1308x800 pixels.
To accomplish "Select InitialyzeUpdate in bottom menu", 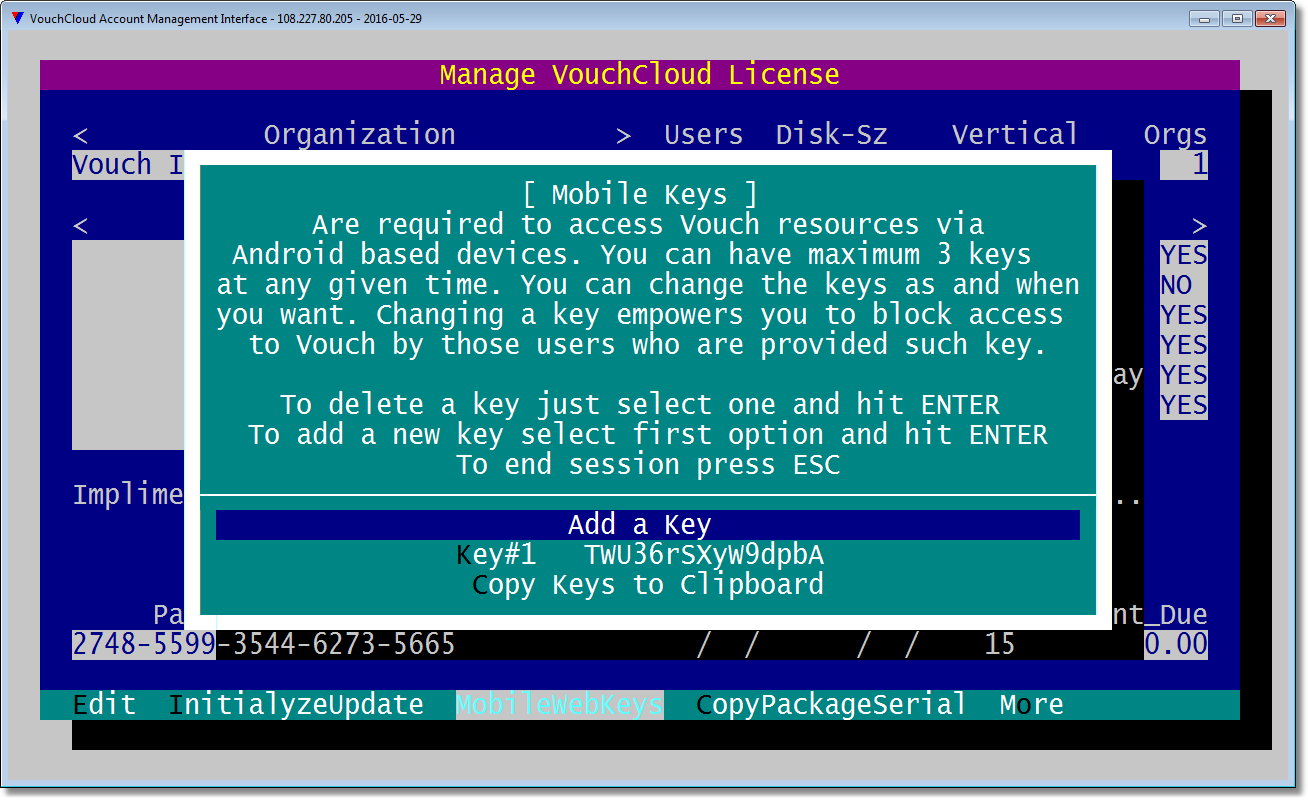I will coord(296,705).
